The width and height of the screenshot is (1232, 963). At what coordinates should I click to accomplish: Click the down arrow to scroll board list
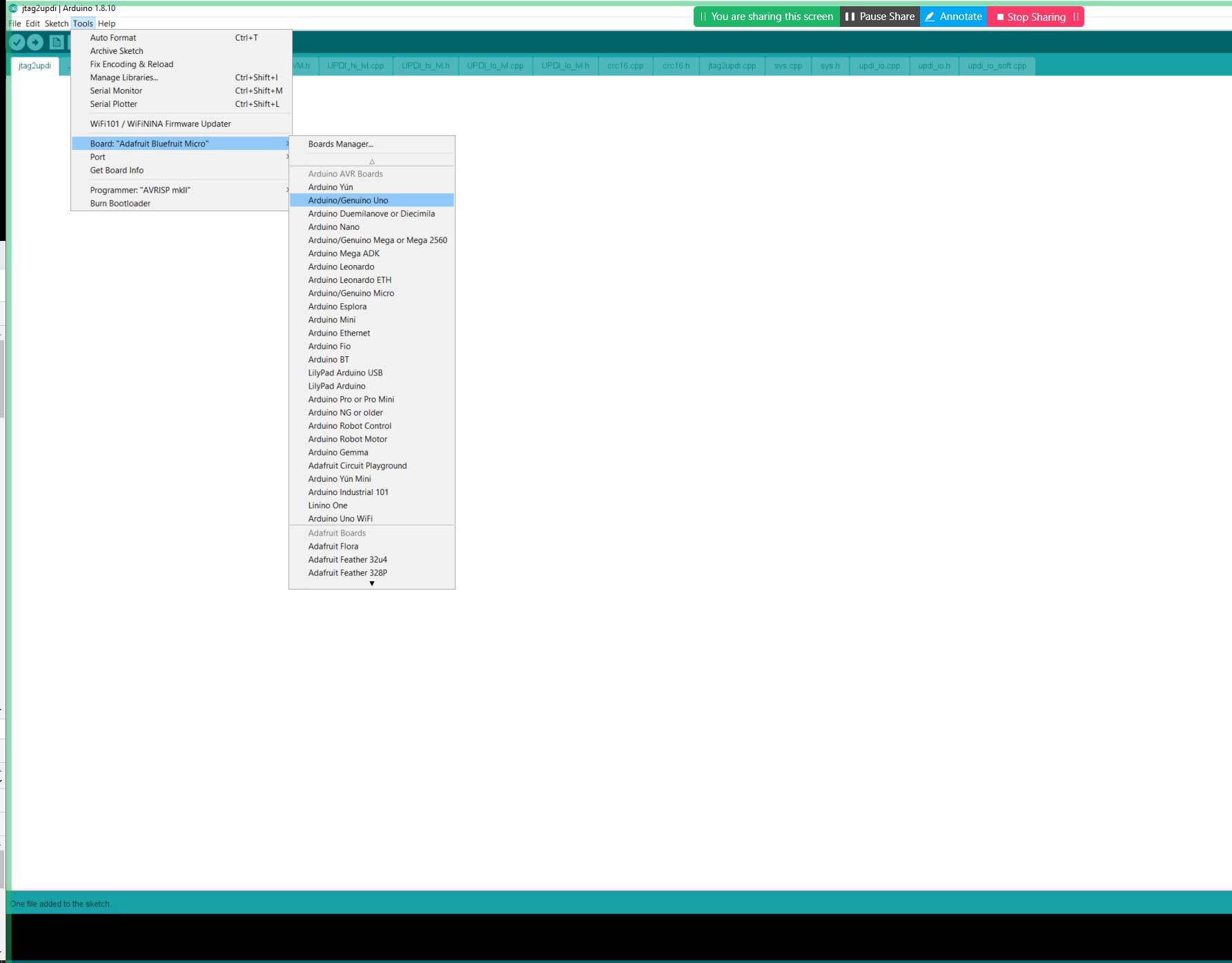(372, 583)
